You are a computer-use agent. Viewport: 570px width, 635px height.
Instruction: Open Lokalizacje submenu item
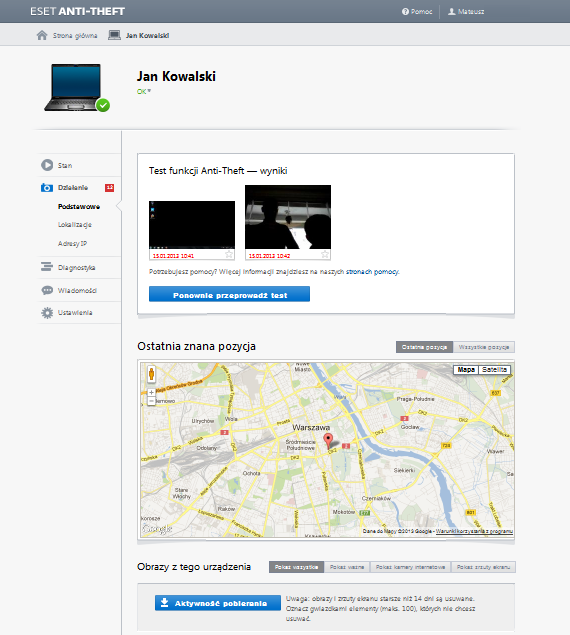[x=75, y=225]
